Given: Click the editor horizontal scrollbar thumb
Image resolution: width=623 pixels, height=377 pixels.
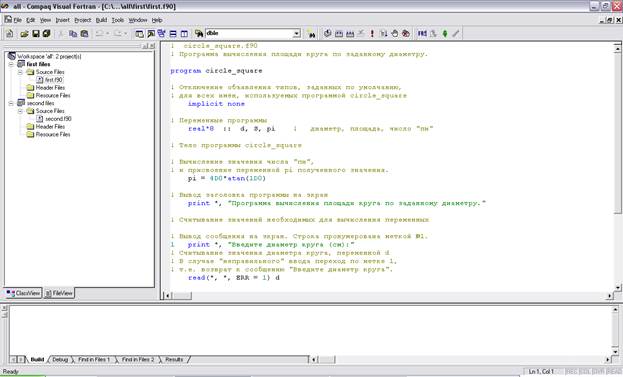Looking at the screenshot, I should click(x=182, y=296).
